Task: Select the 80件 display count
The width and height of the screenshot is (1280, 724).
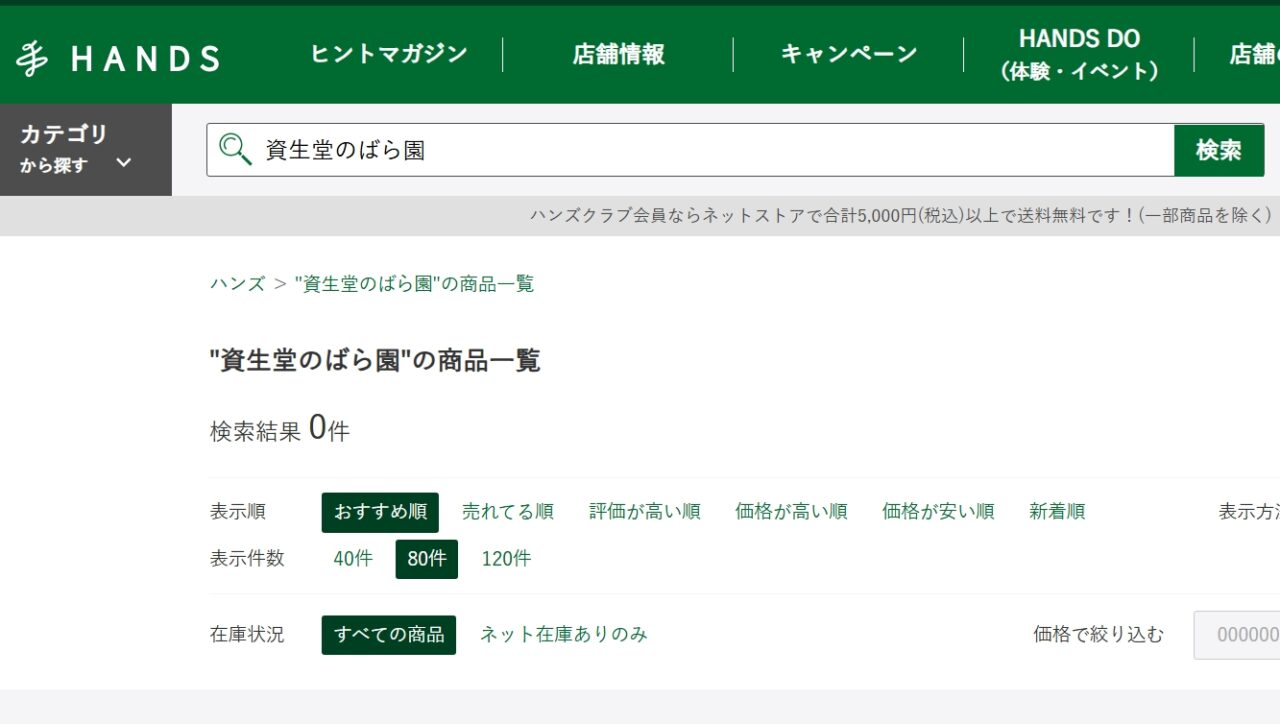Action: (x=427, y=559)
